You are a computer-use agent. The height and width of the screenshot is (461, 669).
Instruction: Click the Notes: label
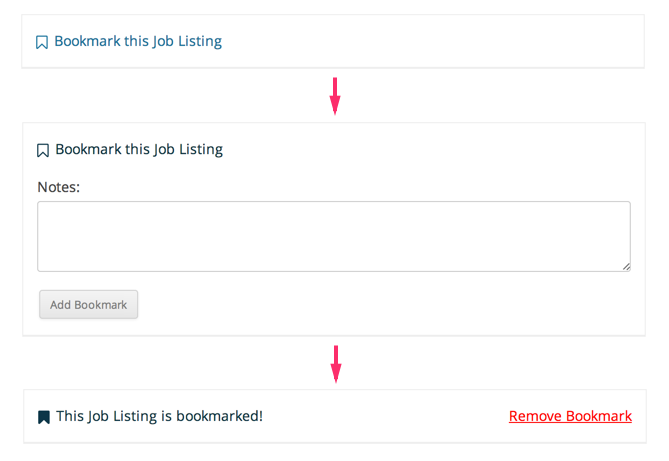pos(59,187)
